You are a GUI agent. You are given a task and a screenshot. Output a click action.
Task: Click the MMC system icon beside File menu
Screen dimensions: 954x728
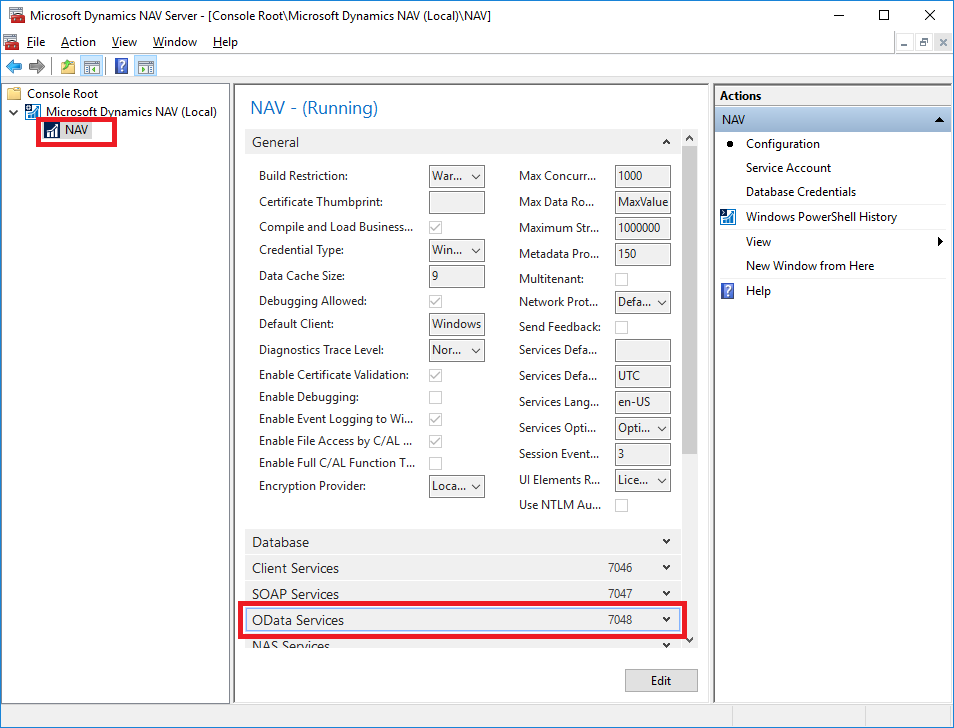(11, 42)
